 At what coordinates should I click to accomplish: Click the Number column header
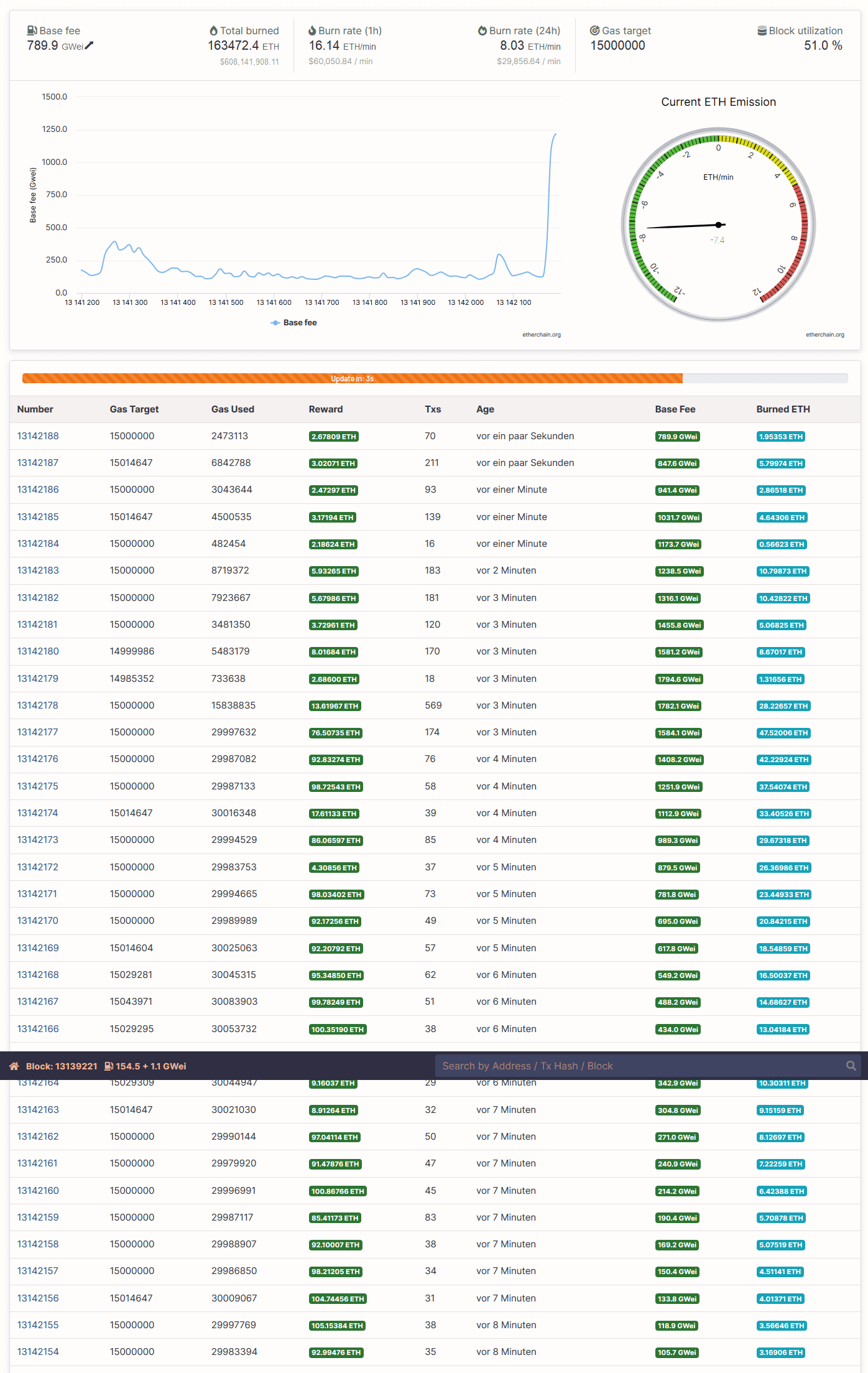pyautogui.click(x=35, y=409)
